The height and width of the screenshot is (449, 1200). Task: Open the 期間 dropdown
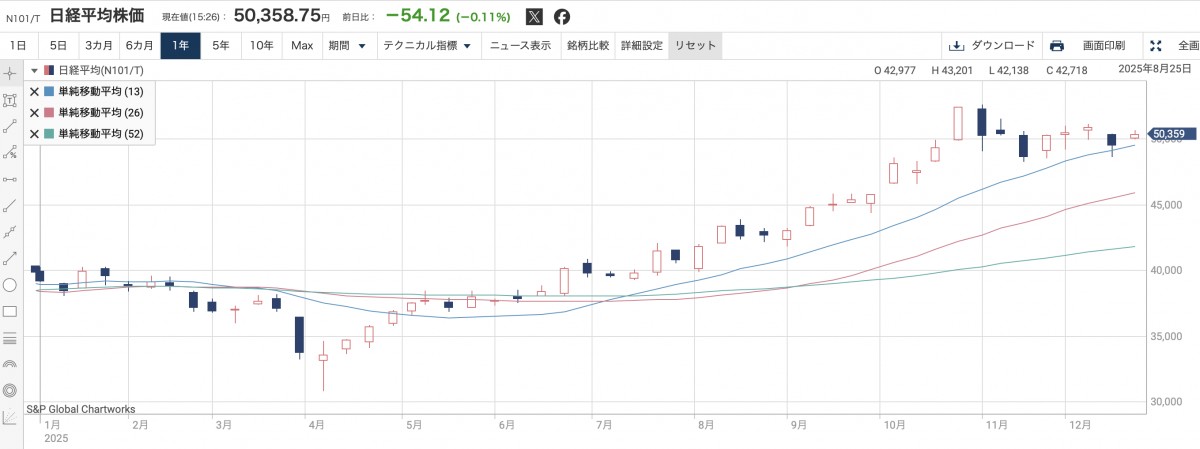(348, 46)
